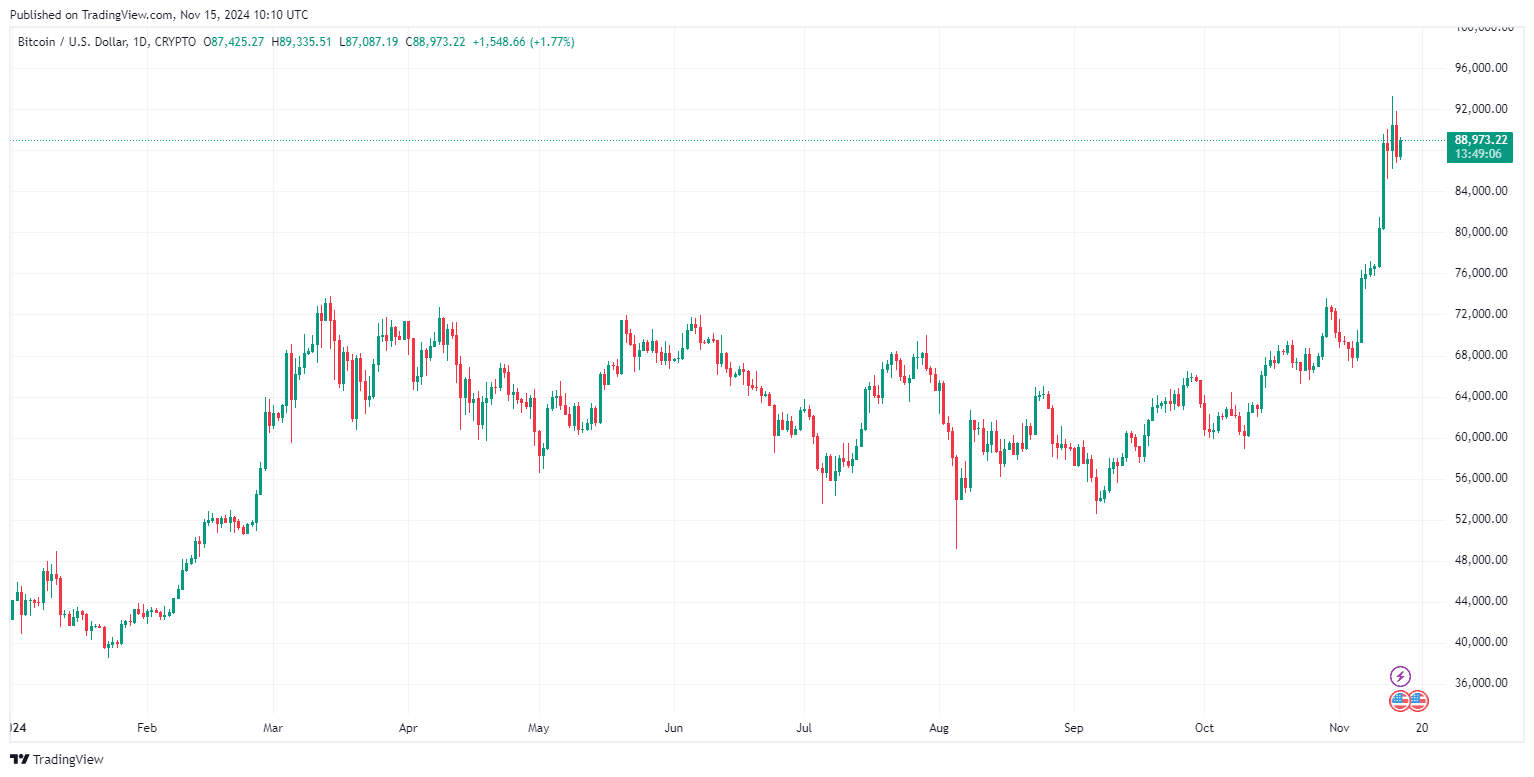Image resolution: width=1534 pixels, height=777 pixels.
Task: Click the 56,000.00 price axis label
Action: pyautogui.click(x=1482, y=478)
